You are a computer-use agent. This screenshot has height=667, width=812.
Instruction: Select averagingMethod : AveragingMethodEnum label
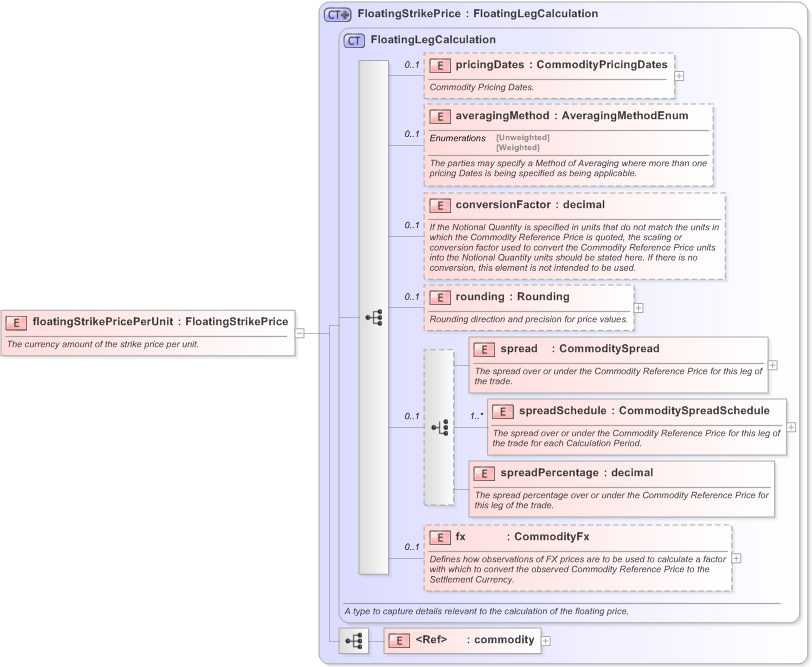click(x=572, y=115)
